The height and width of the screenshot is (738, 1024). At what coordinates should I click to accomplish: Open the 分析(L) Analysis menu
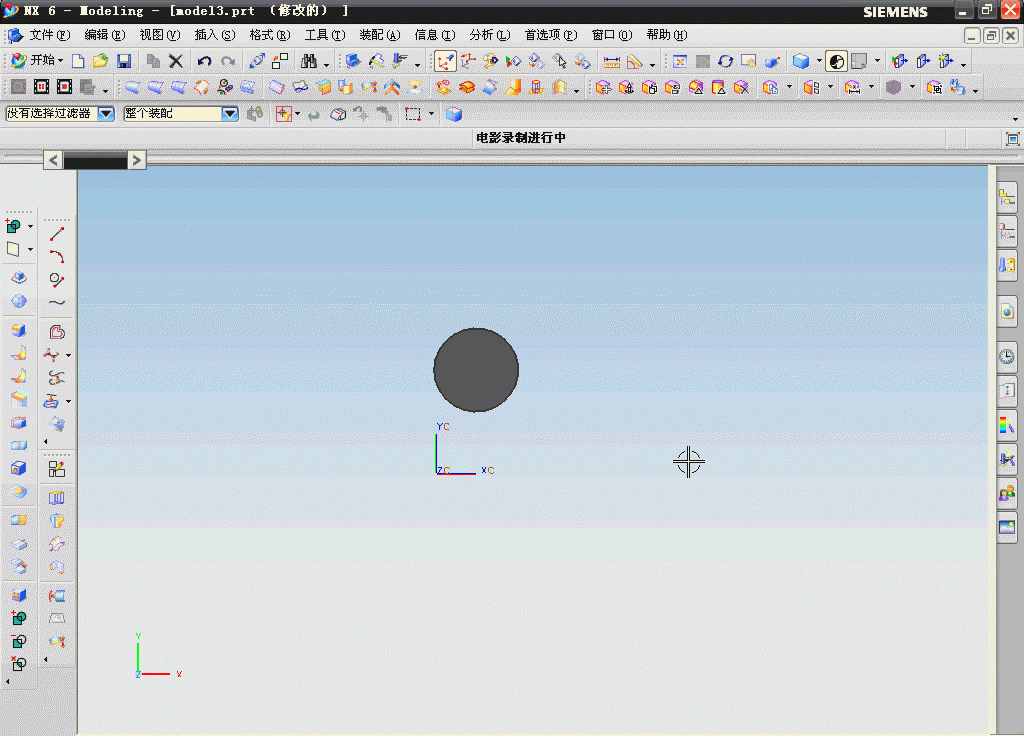pyautogui.click(x=489, y=35)
